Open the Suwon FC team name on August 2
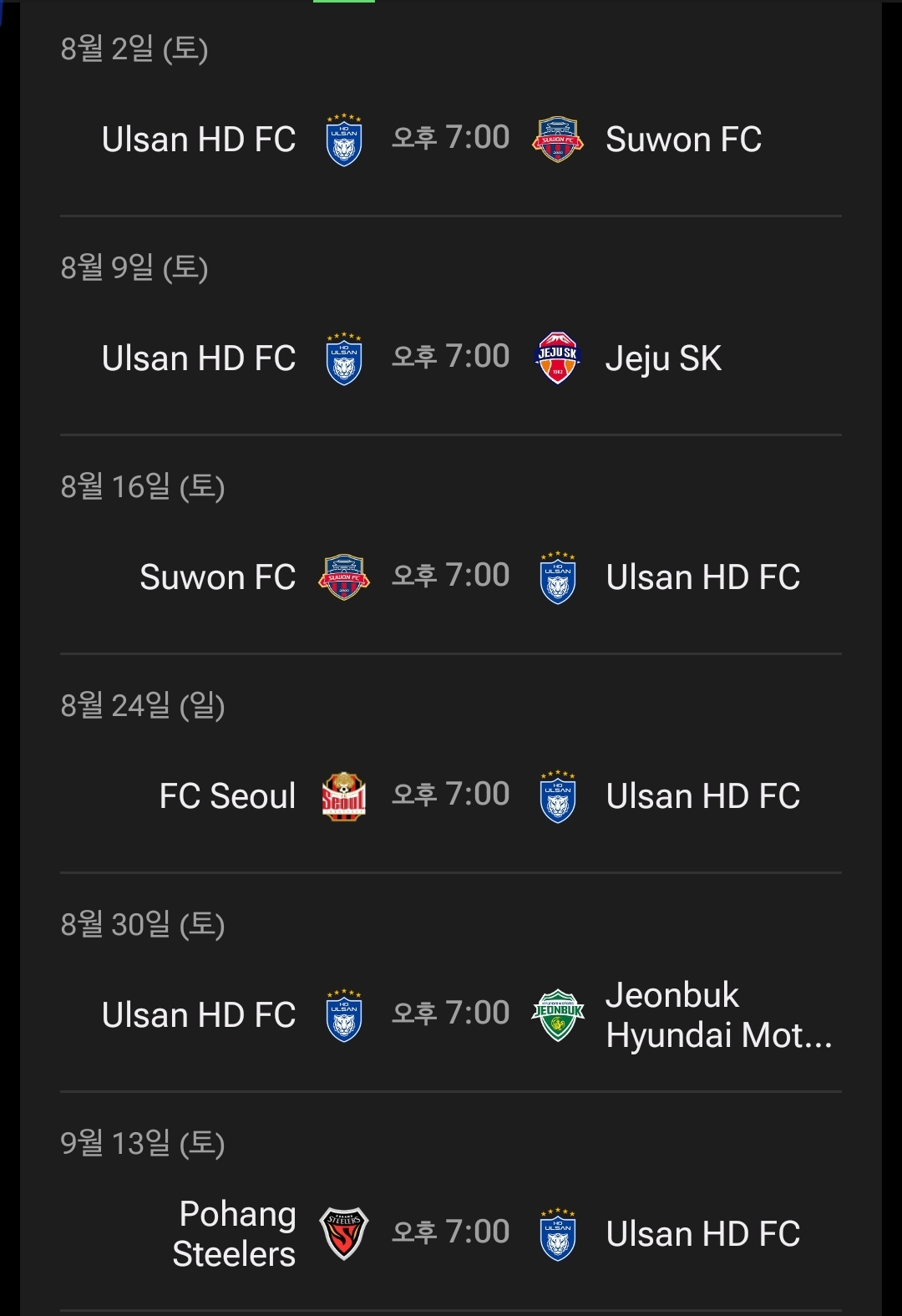 684,140
